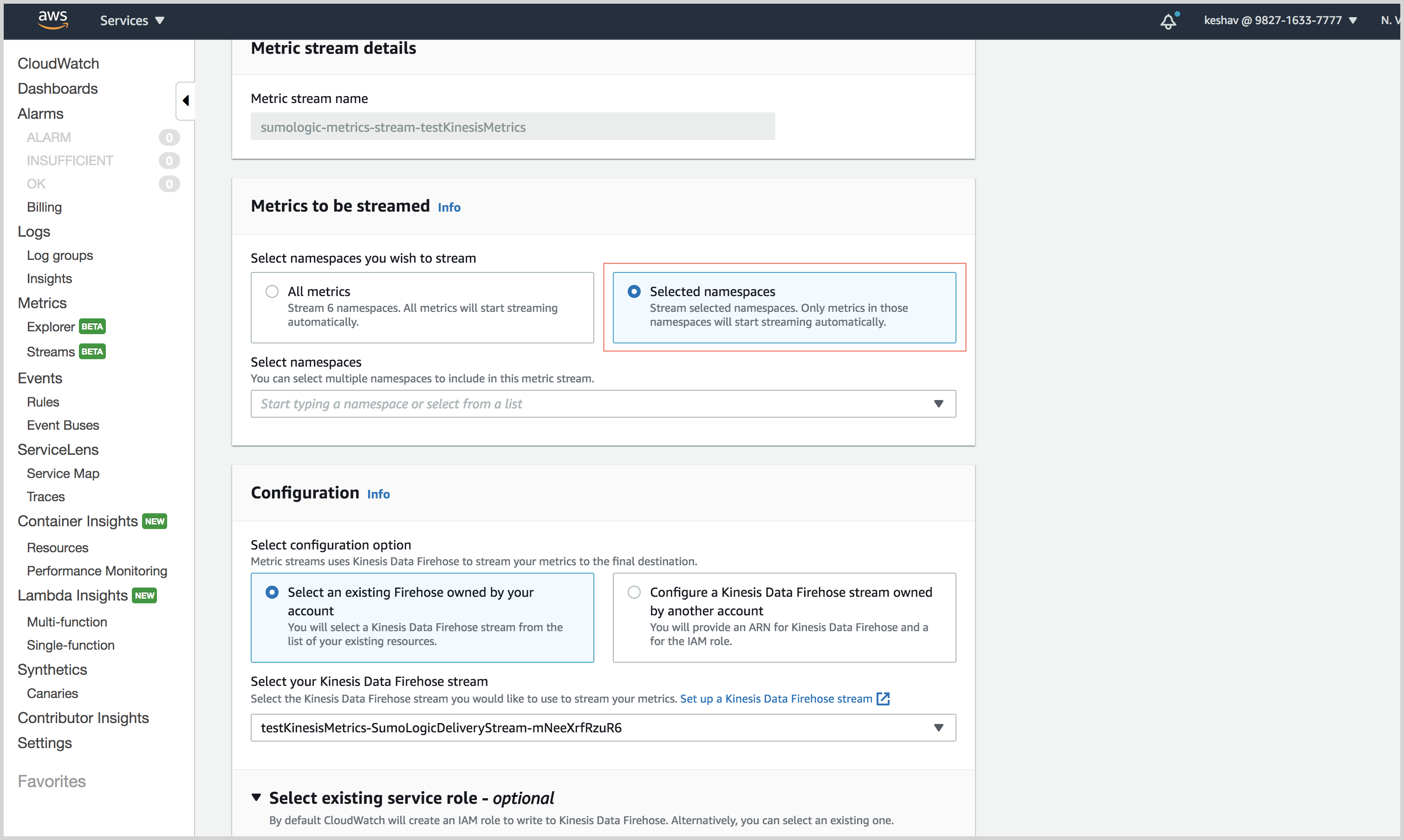This screenshot has width=1404, height=840.
Task: Select the Selected namespaces radio option
Action: [x=634, y=291]
